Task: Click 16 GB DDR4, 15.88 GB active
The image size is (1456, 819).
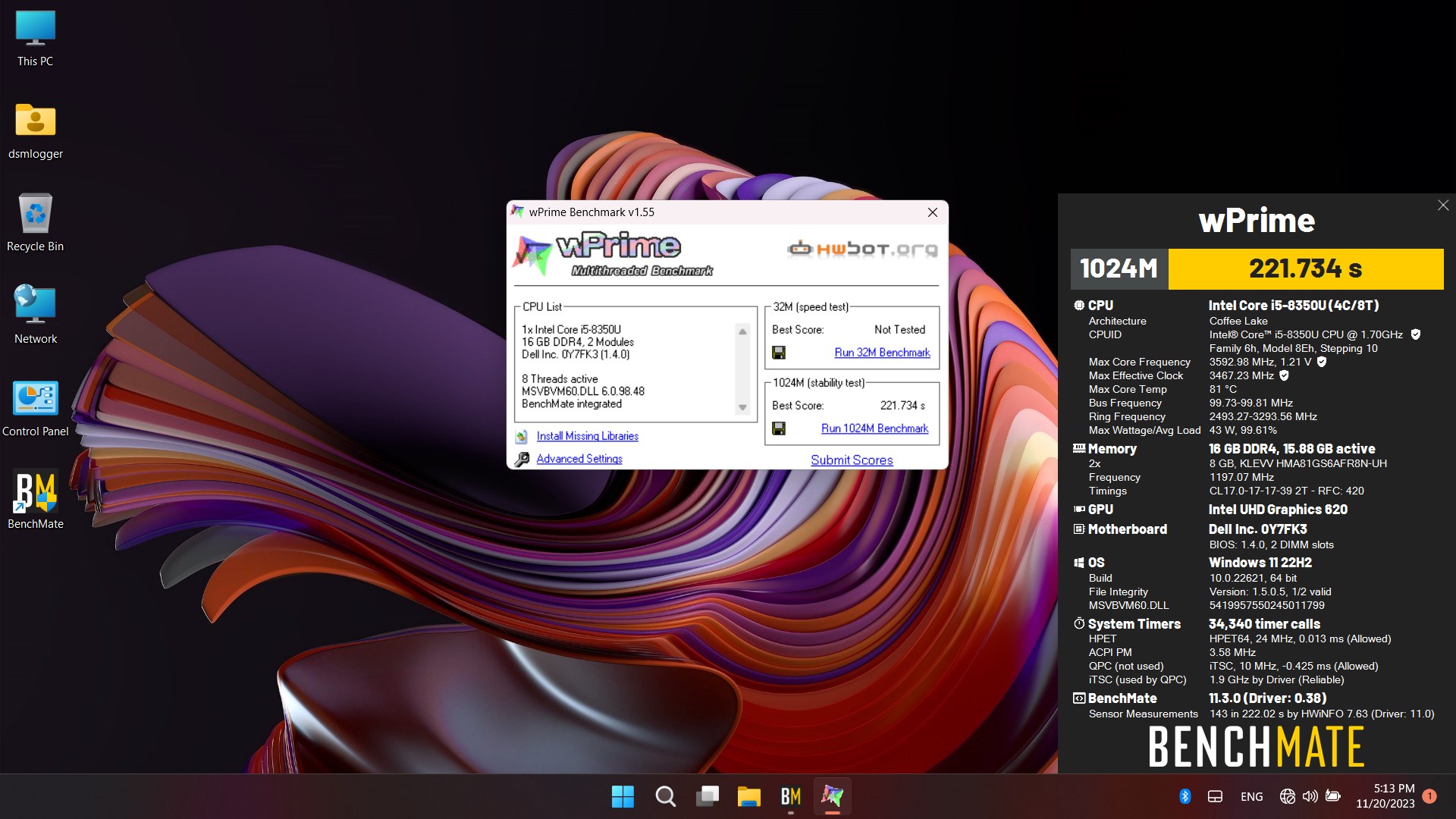Action: pyautogui.click(x=1291, y=449)
